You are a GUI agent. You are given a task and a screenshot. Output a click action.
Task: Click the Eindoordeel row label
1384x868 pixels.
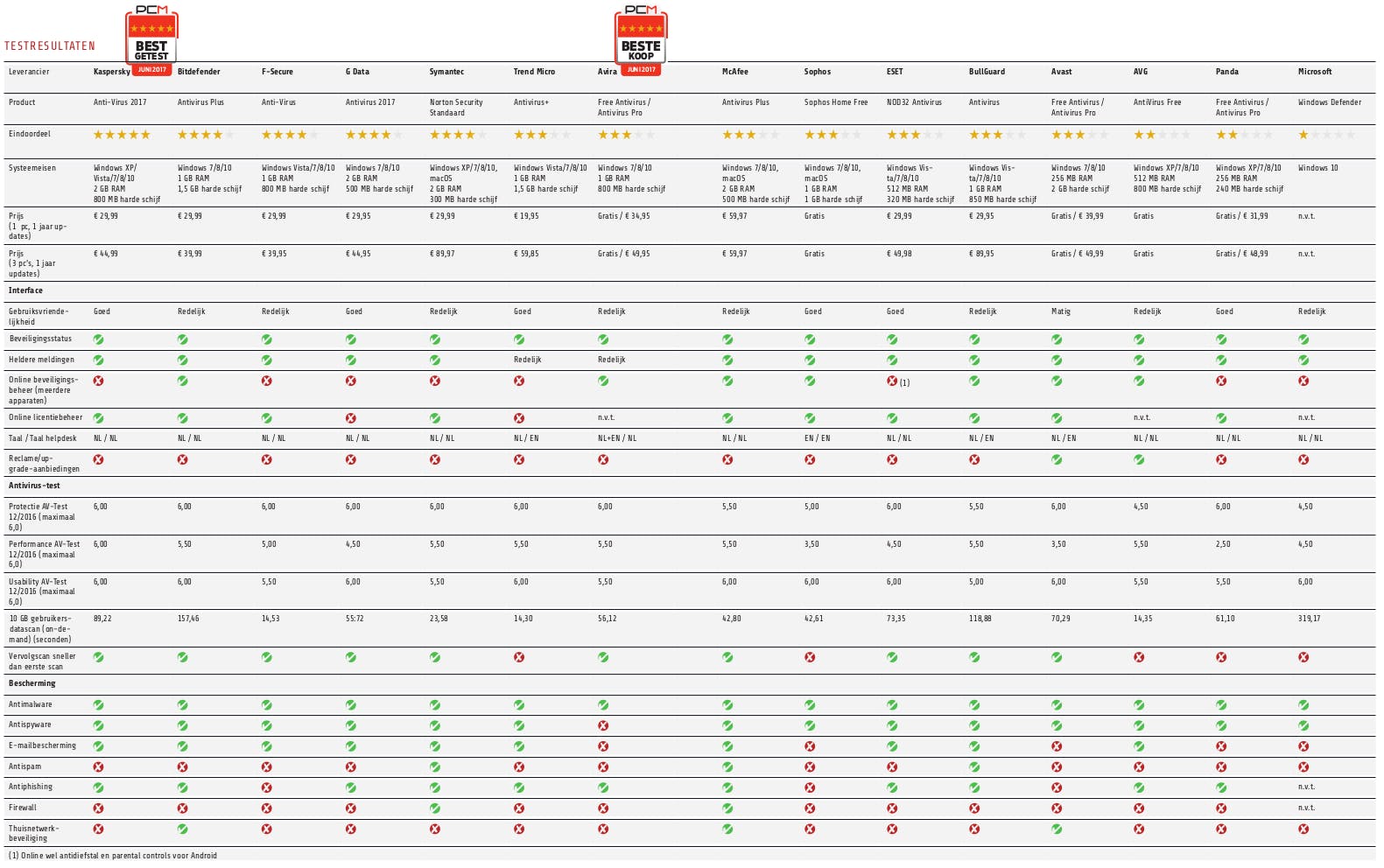point(30,134)
